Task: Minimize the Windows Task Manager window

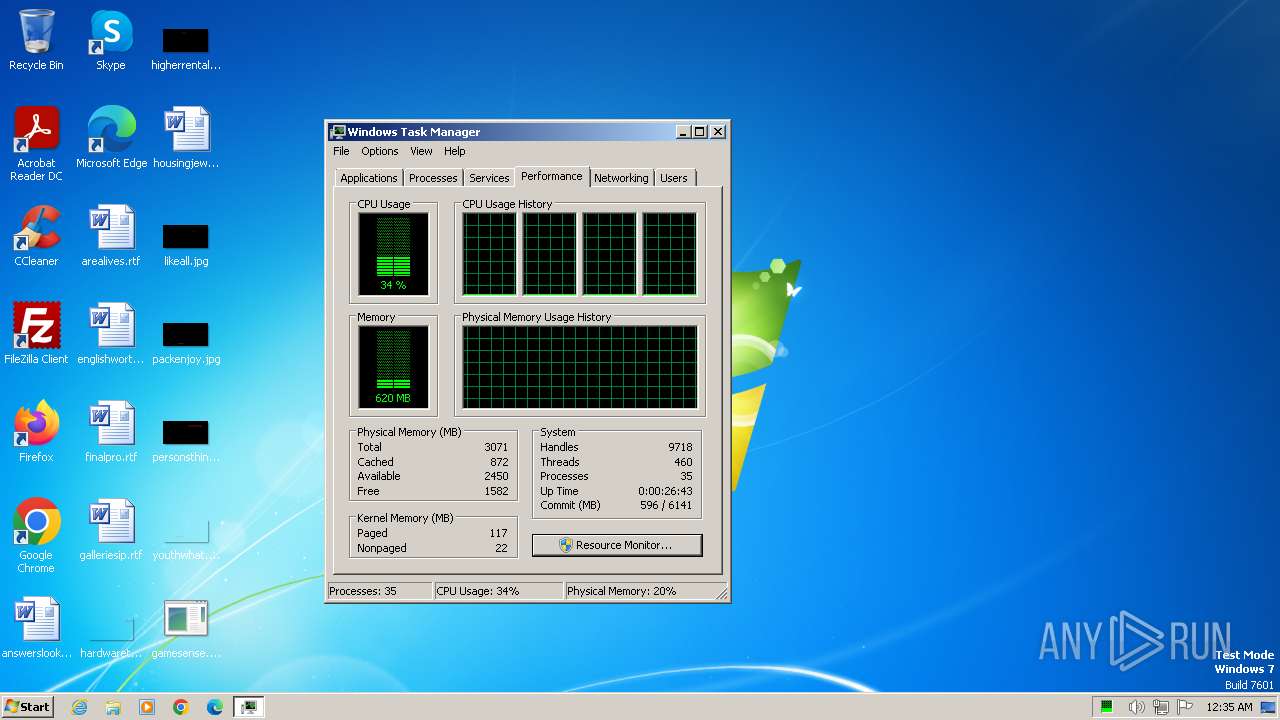Action: [x=683, y=132]
